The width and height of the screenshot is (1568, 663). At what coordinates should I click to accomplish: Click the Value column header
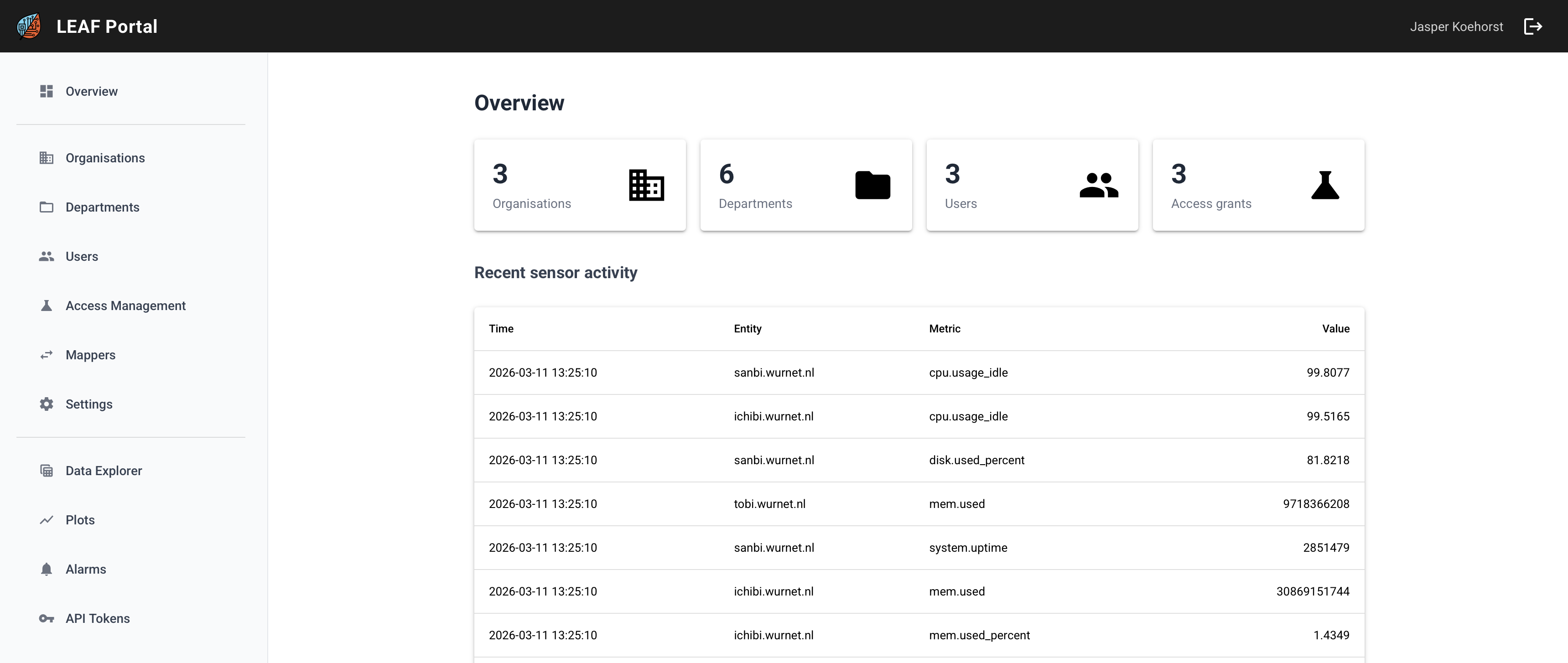(1335, 329)
